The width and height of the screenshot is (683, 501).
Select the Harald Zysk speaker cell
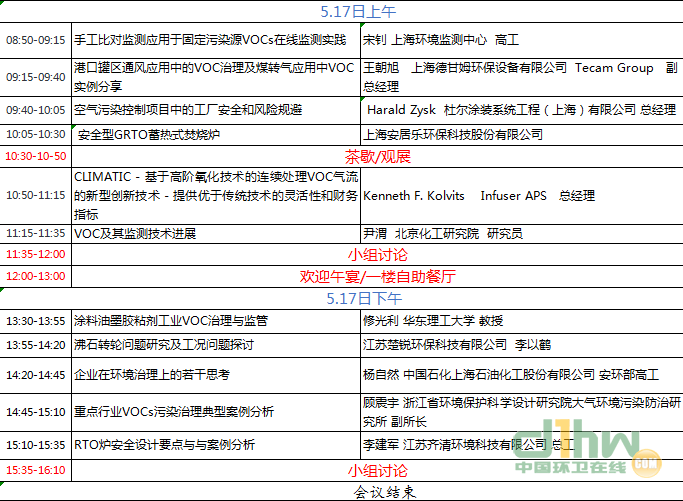click(x=520, y=109)
